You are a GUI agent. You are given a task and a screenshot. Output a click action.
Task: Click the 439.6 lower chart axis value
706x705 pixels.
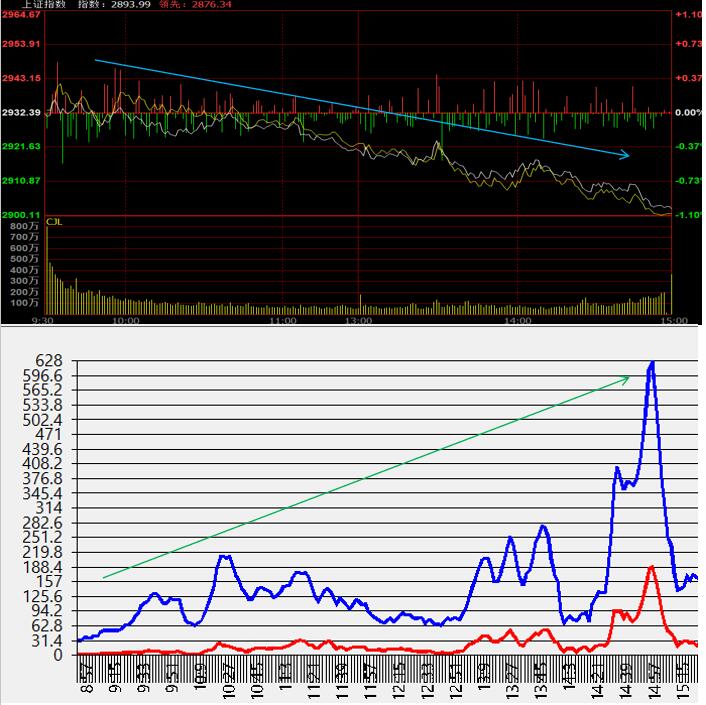(x=43, y=449)
